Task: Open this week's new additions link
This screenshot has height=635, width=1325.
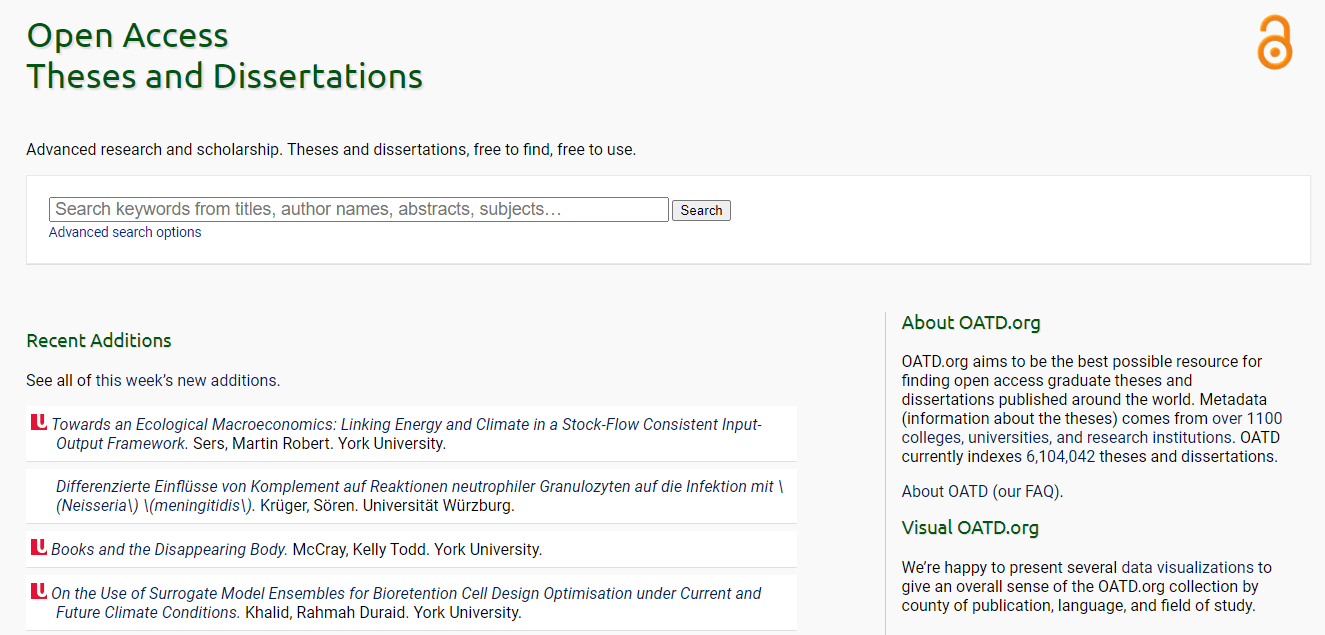Action: tap(187, 380)
